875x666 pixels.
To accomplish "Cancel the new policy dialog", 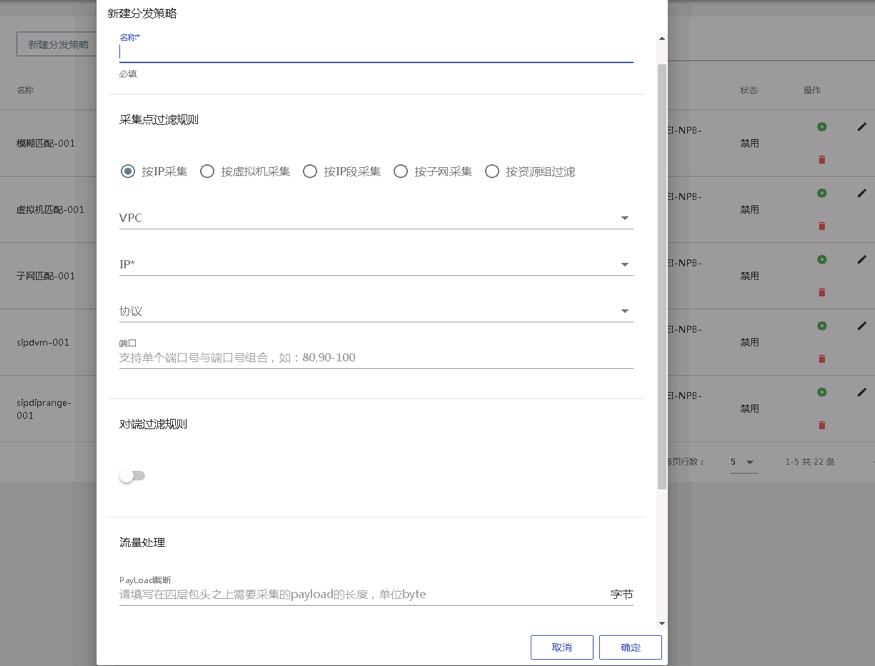I will (561, 647).
